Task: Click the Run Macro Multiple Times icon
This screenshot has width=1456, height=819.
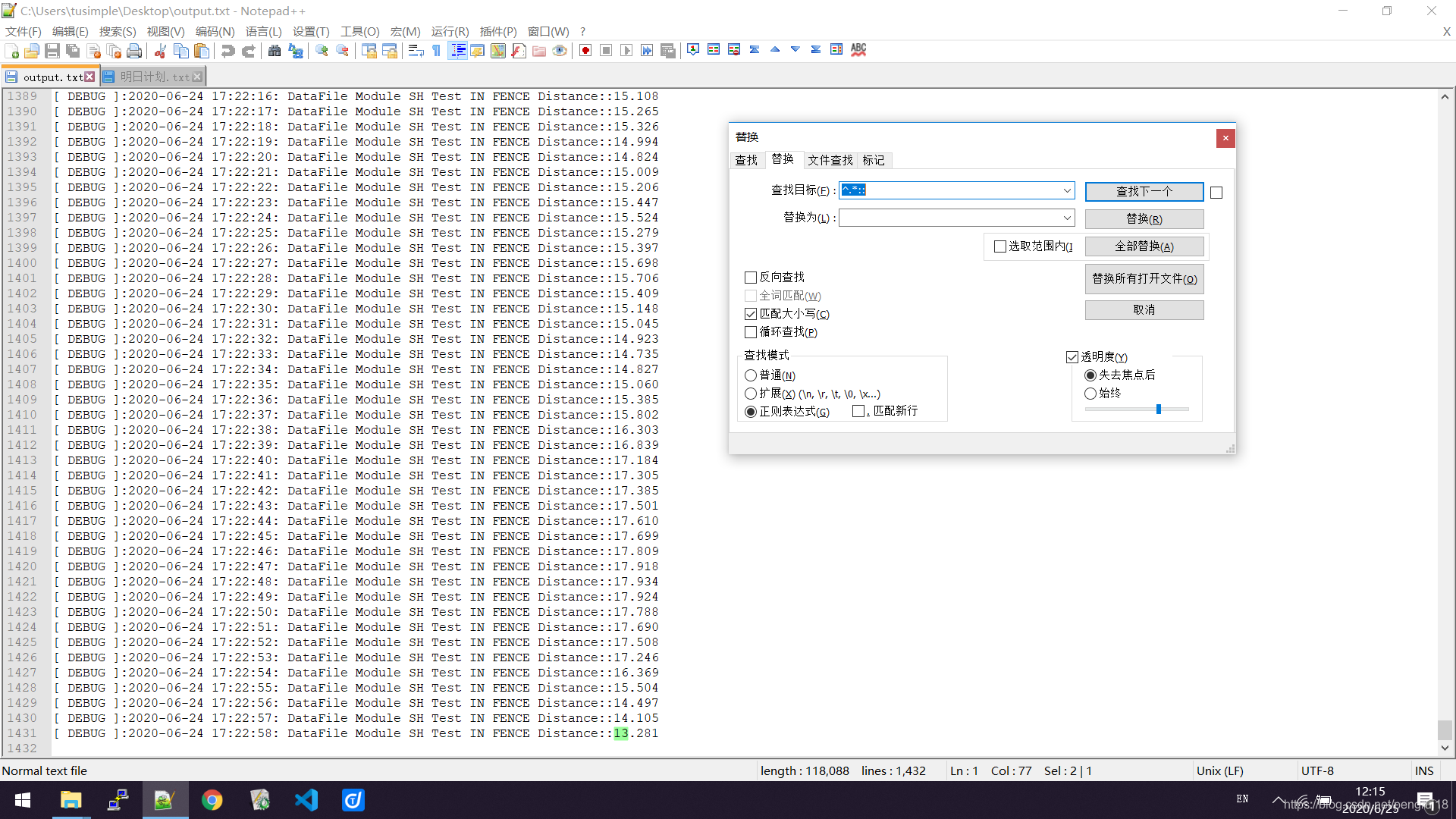Action: (647, 51)
